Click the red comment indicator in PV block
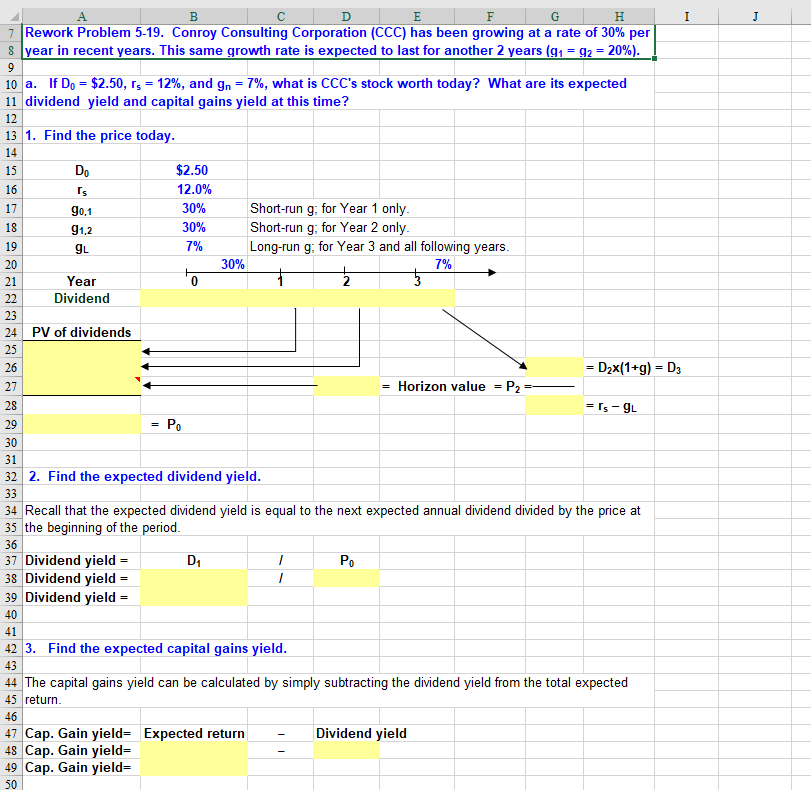This screenshot has height=790, width=811. (138, 380)
